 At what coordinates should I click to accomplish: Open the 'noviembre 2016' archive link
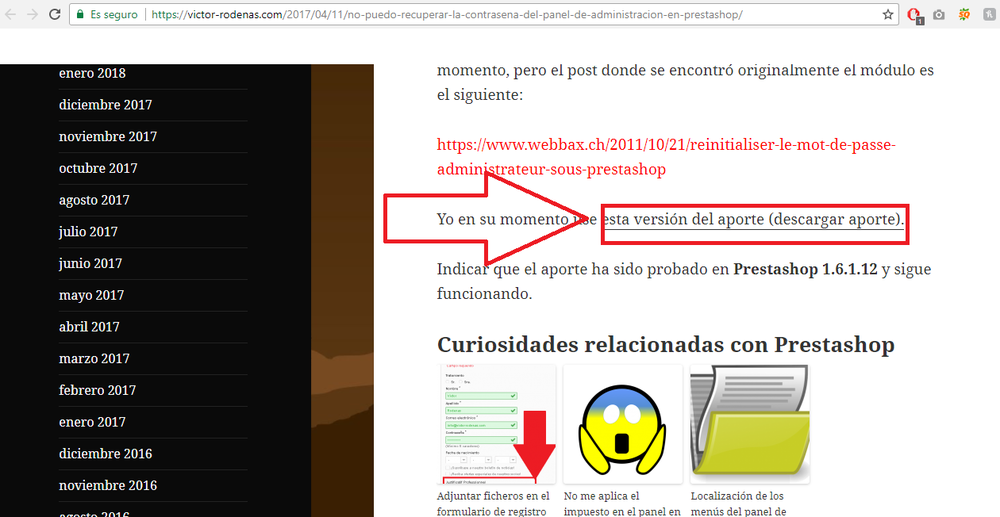pos(108,486)
